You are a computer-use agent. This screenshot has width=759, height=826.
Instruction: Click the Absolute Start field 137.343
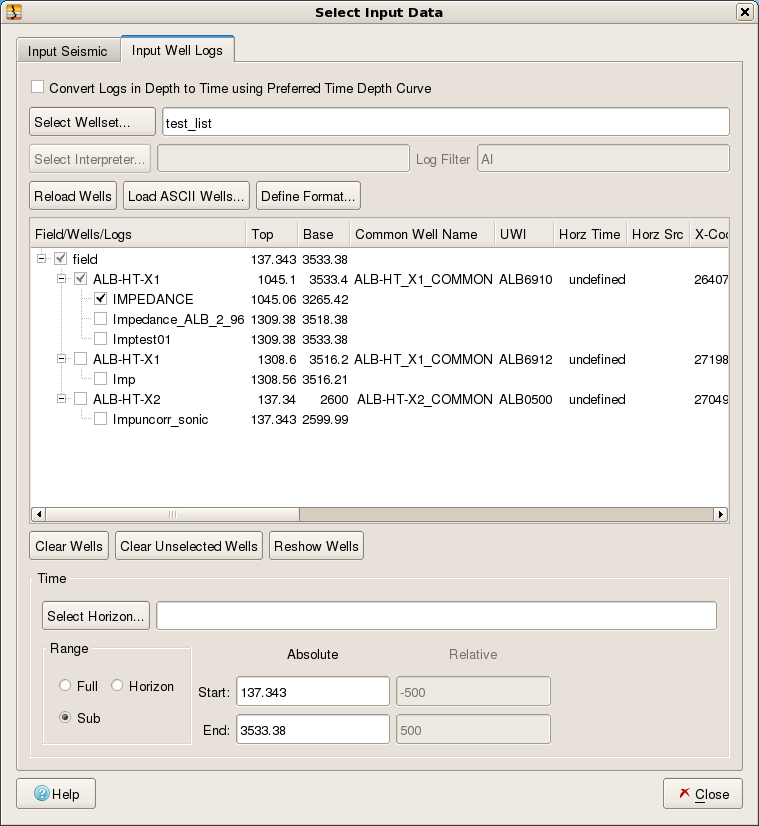(x=313, y=691)
